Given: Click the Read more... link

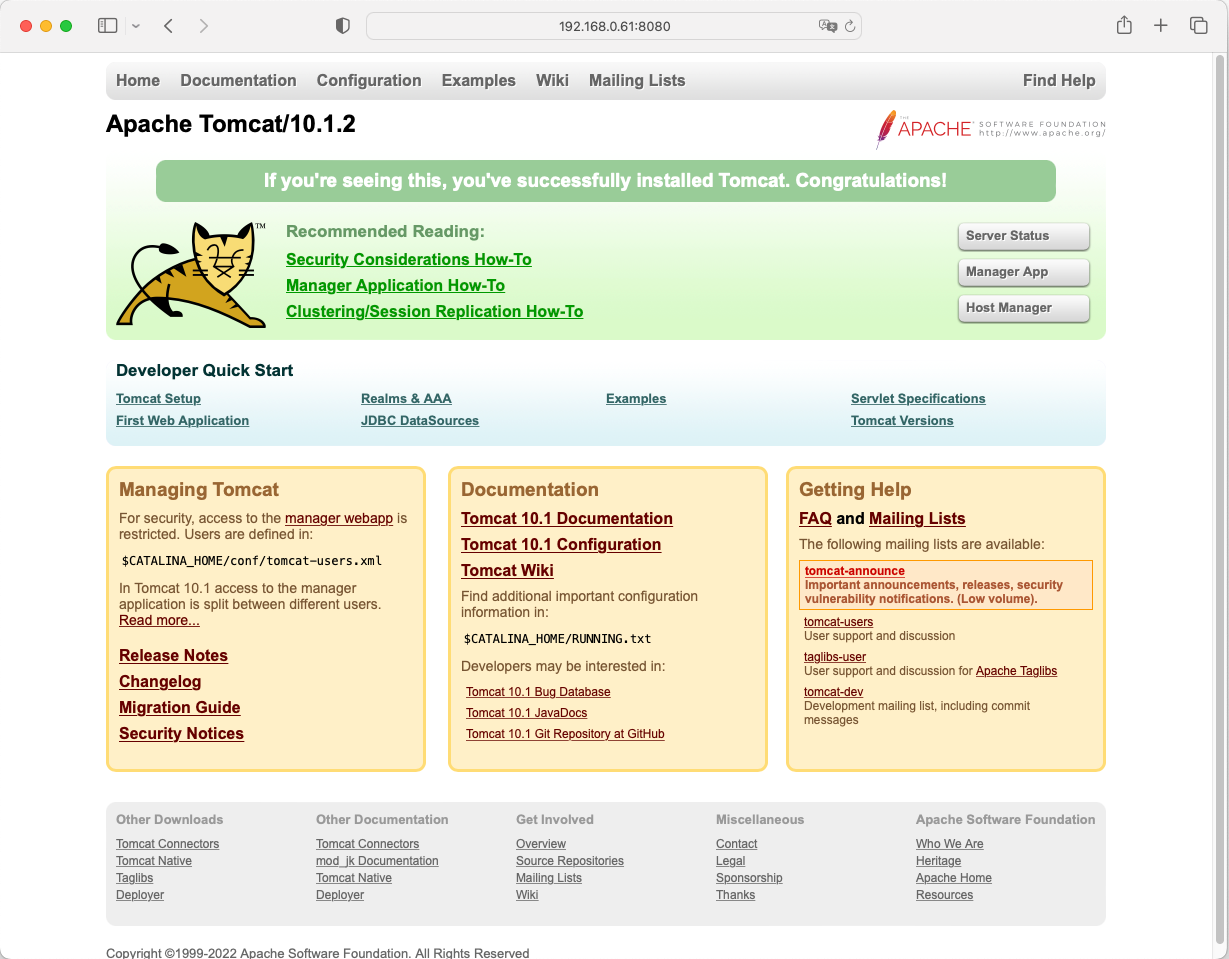Looking at the screenshot, I should 159,620.
